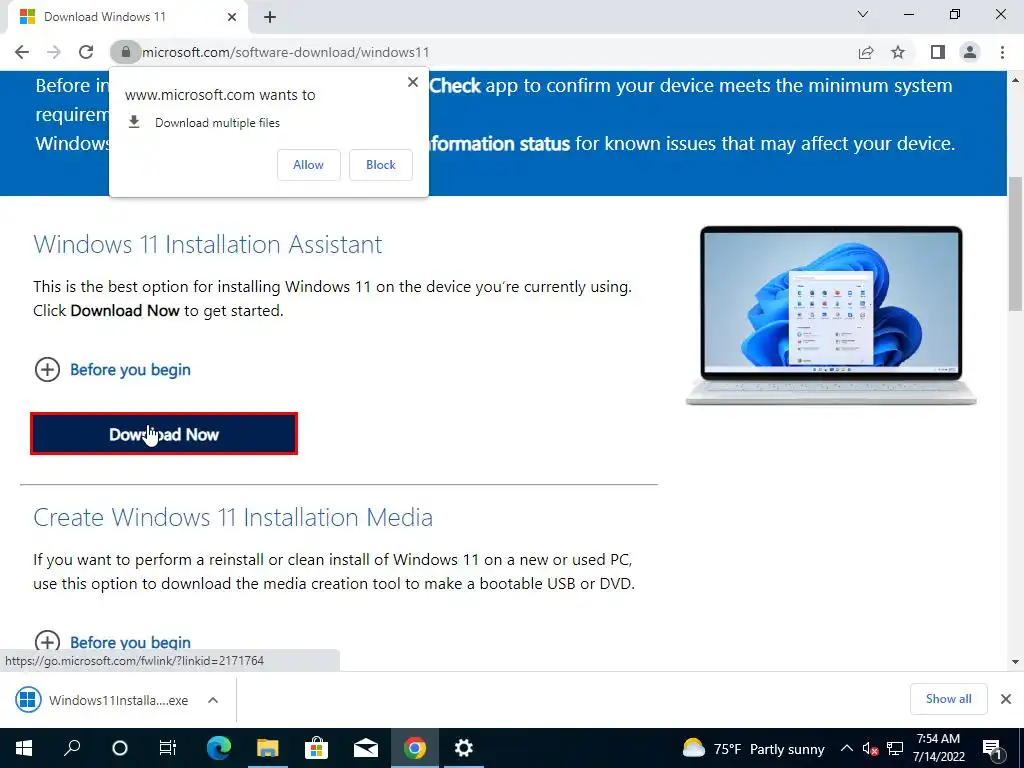The height and width of the screenshot is (768, 1024).
Task: Open the notification center icon
Action: (x=992, y=749)
